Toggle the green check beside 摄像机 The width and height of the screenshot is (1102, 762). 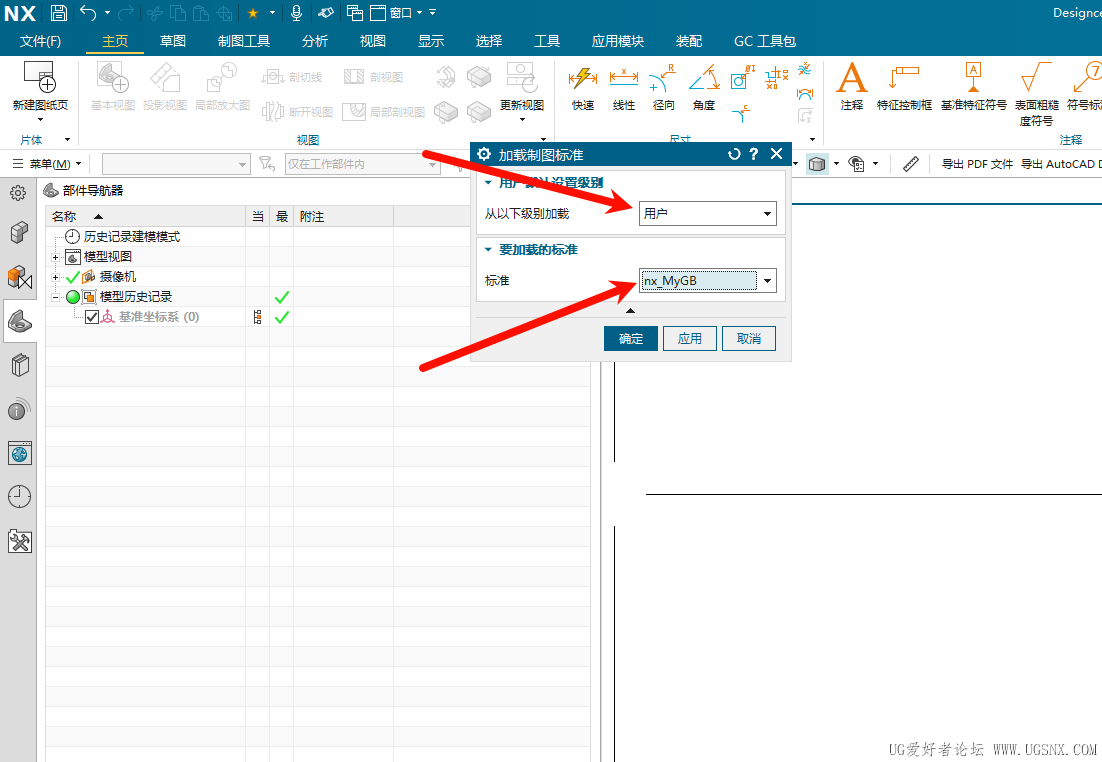pos(72,277)
